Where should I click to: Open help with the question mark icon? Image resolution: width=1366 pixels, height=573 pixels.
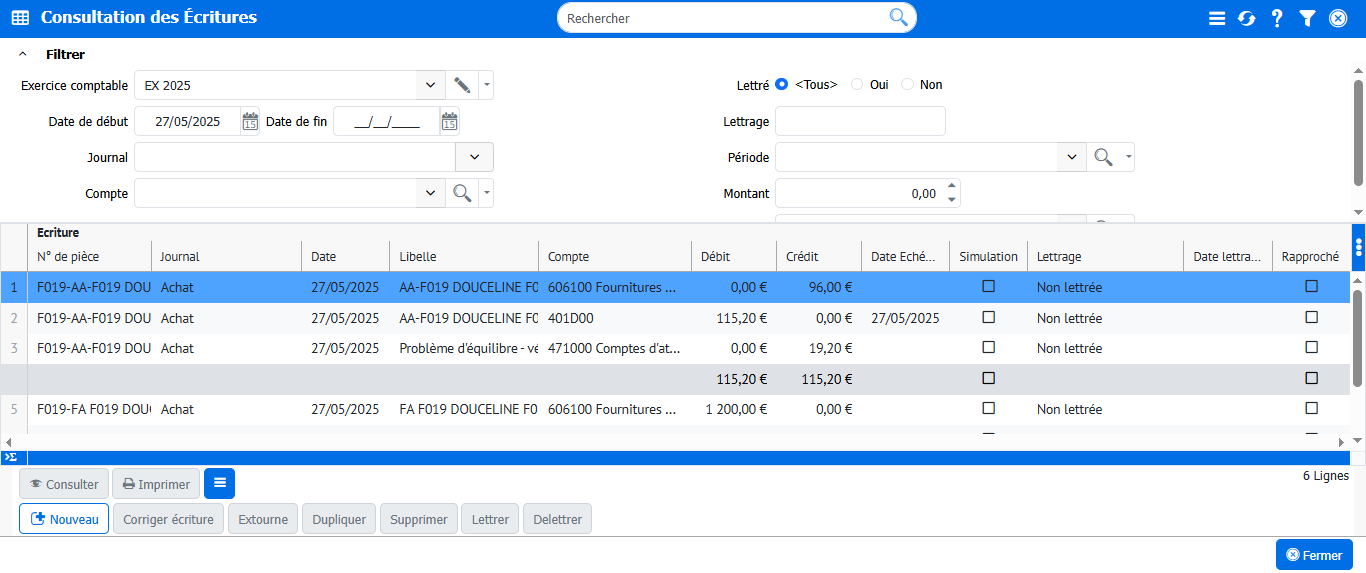(1277, 18)
